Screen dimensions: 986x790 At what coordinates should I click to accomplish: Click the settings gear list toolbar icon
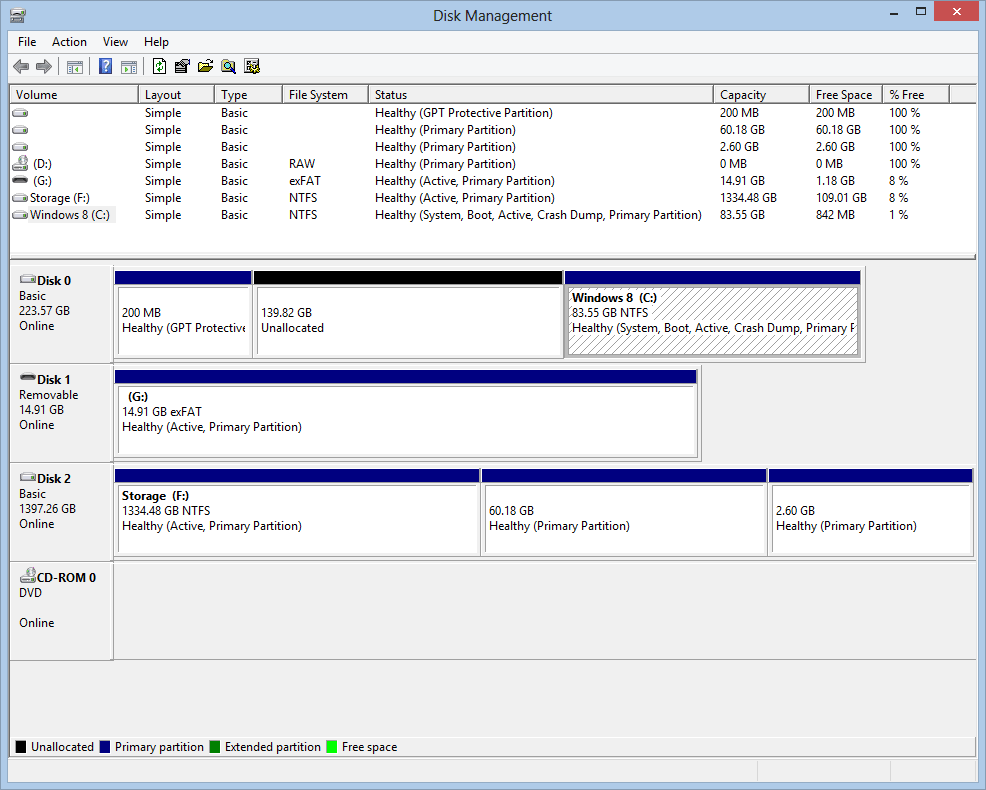click(x=252, y=67)
